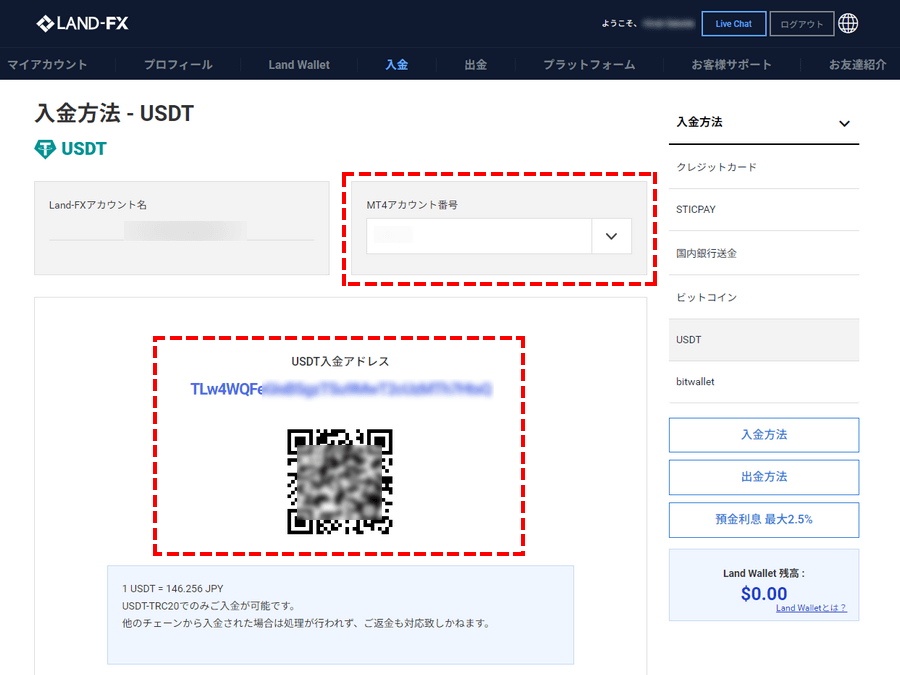The image size is (900, 675).
Task: Choose STICPAY deposit method
Action: pyautogui.click(x=763, y=210)
